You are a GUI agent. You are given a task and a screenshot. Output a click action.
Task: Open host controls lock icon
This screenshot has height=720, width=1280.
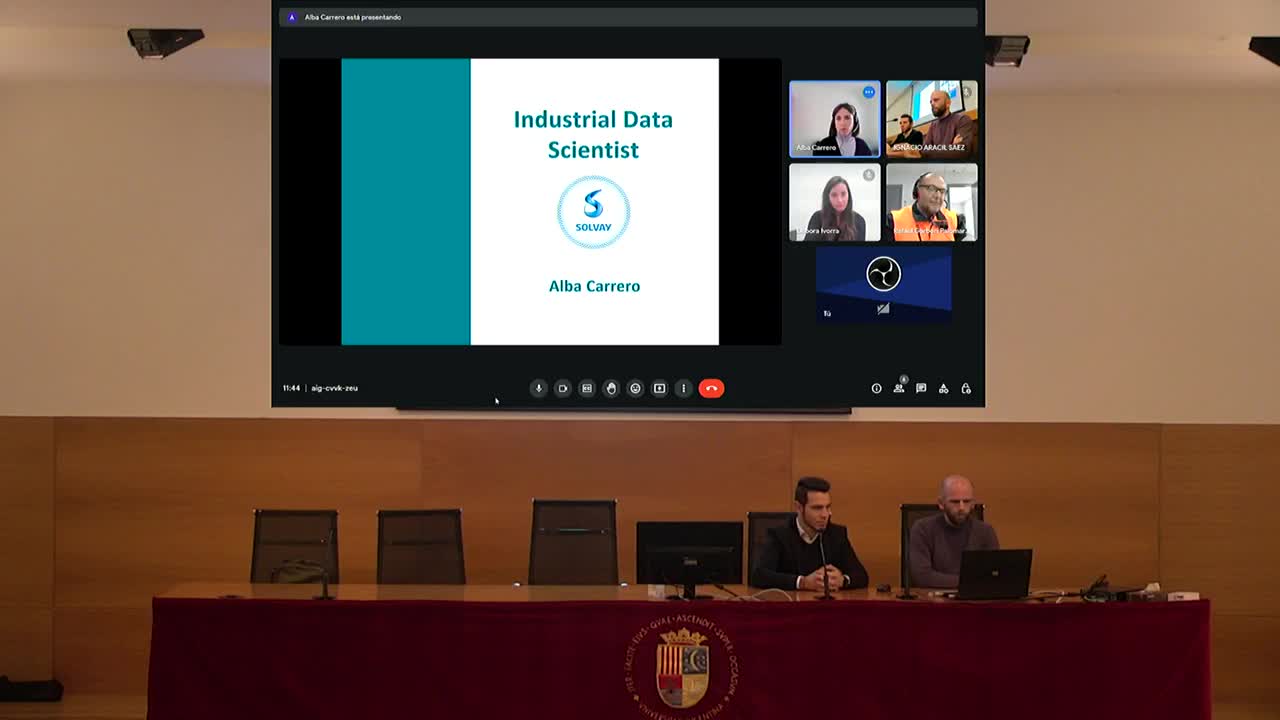(966, 388)
